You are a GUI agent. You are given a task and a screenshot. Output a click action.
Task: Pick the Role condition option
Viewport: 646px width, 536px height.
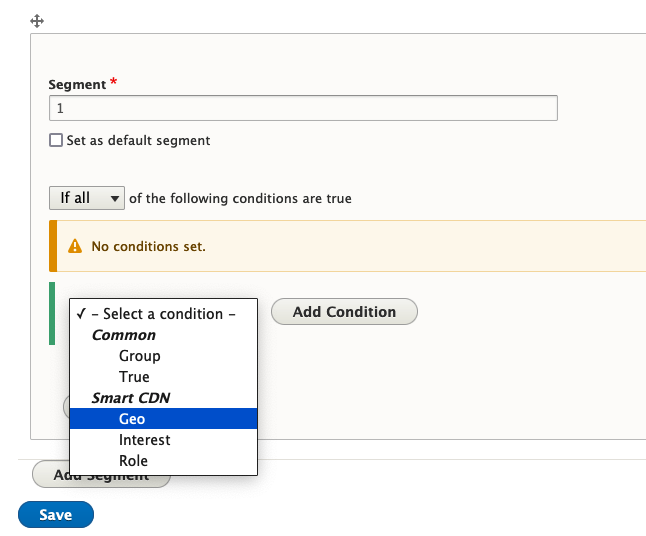(x=133, y=461)
